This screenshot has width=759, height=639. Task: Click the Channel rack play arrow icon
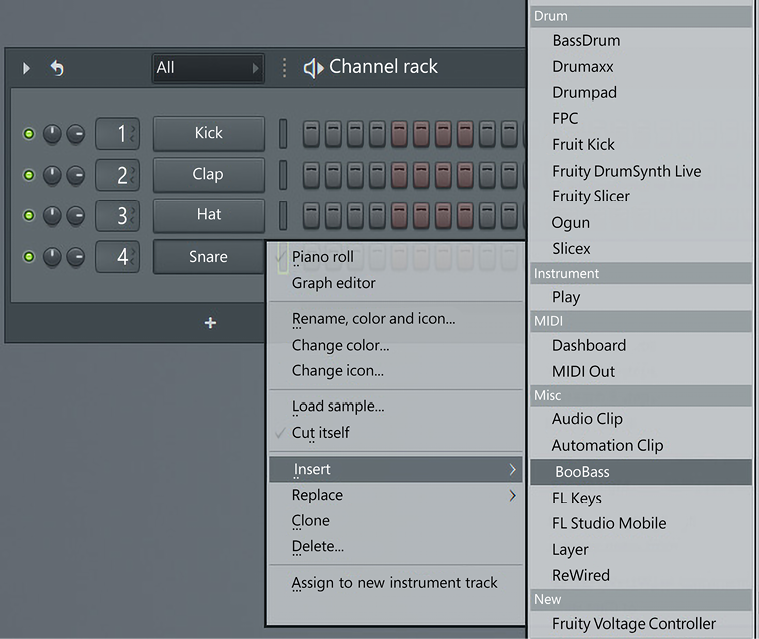click(26, 68)
